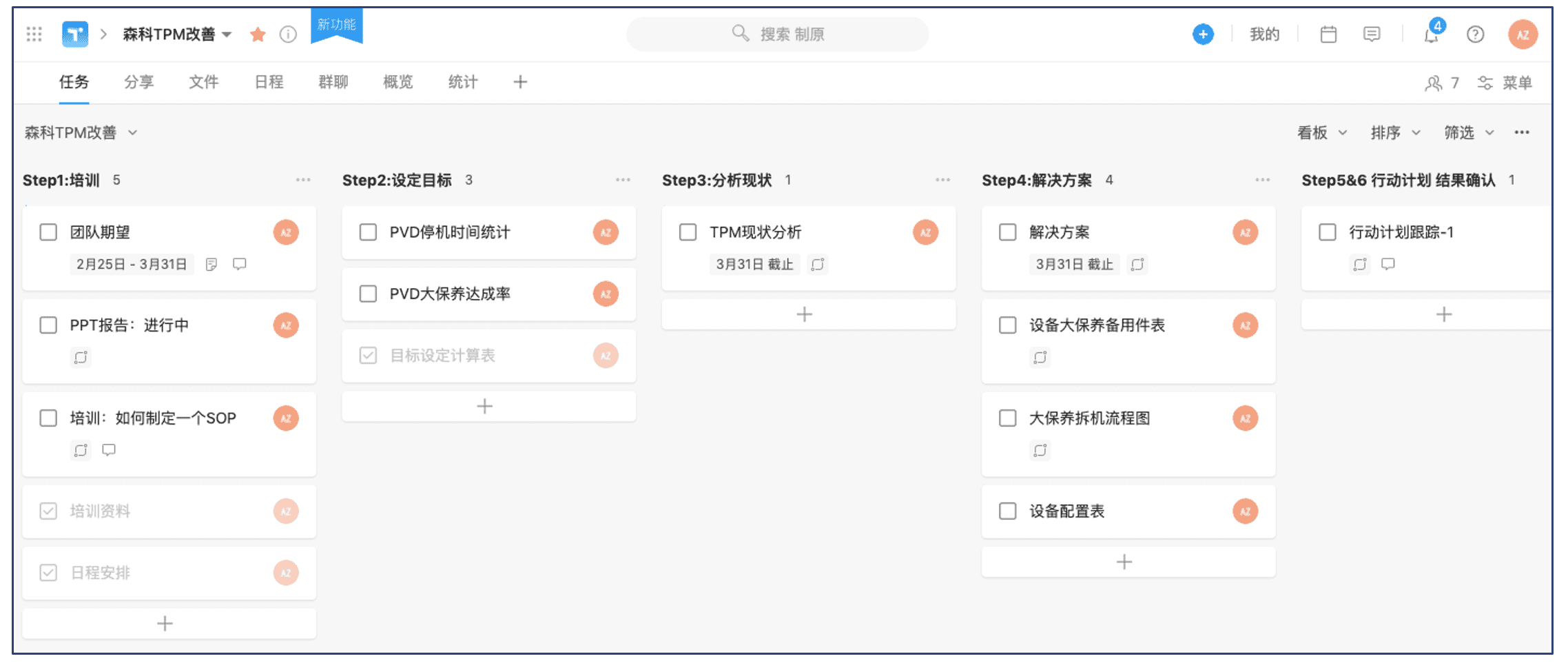Focus the 搜索 search field
1568x663 pixels.
pyautogui.click(x=777, y=34)
